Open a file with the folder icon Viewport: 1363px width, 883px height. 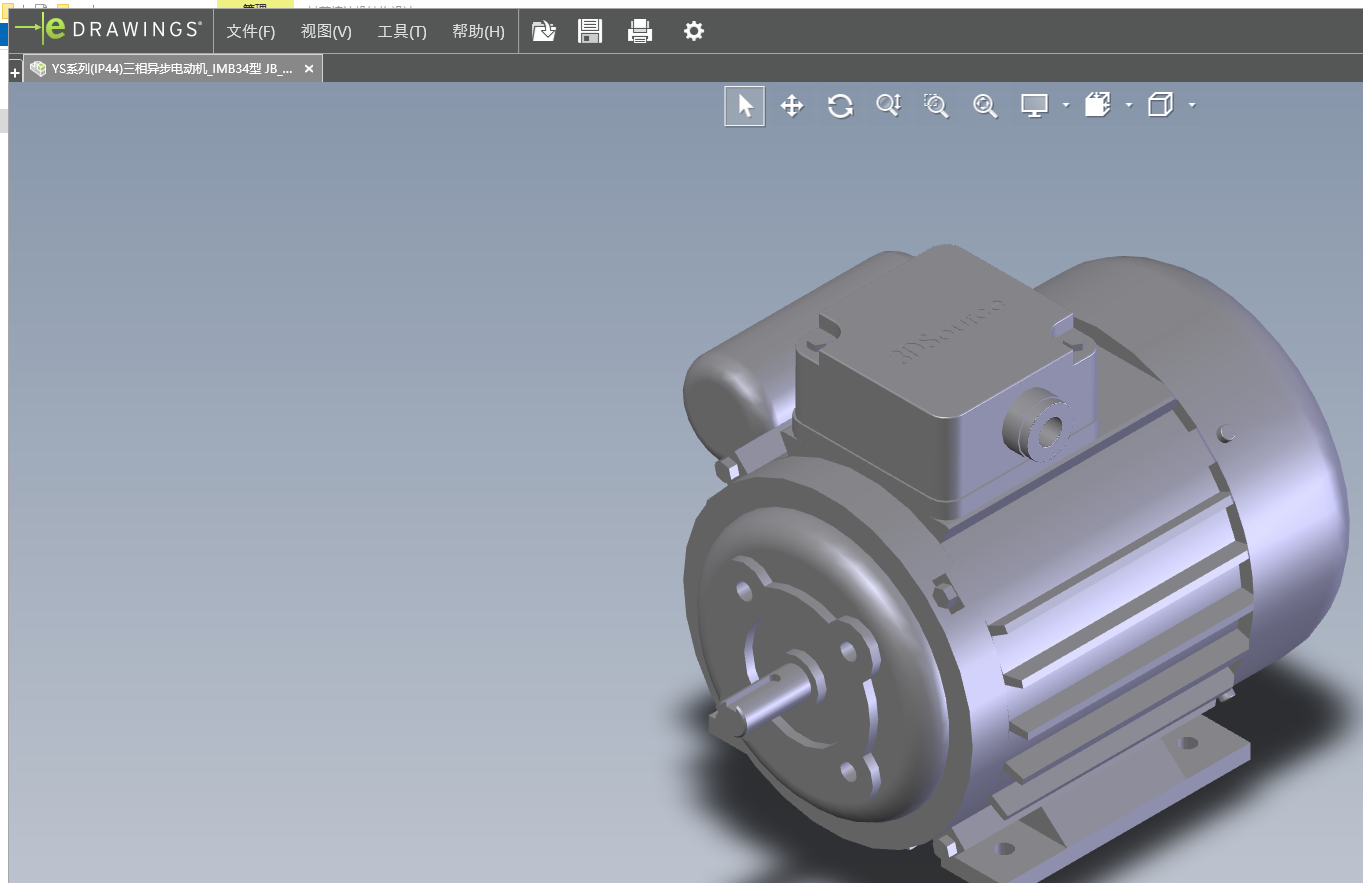pos(543,31)
